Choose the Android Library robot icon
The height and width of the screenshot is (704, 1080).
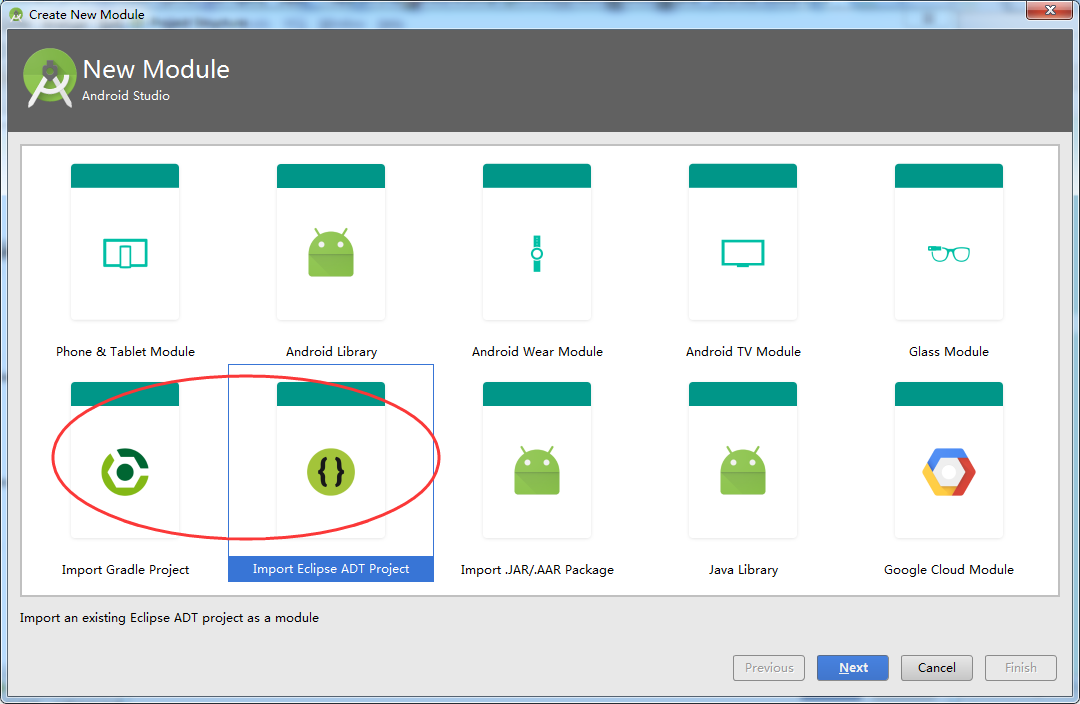click(331, 253)
